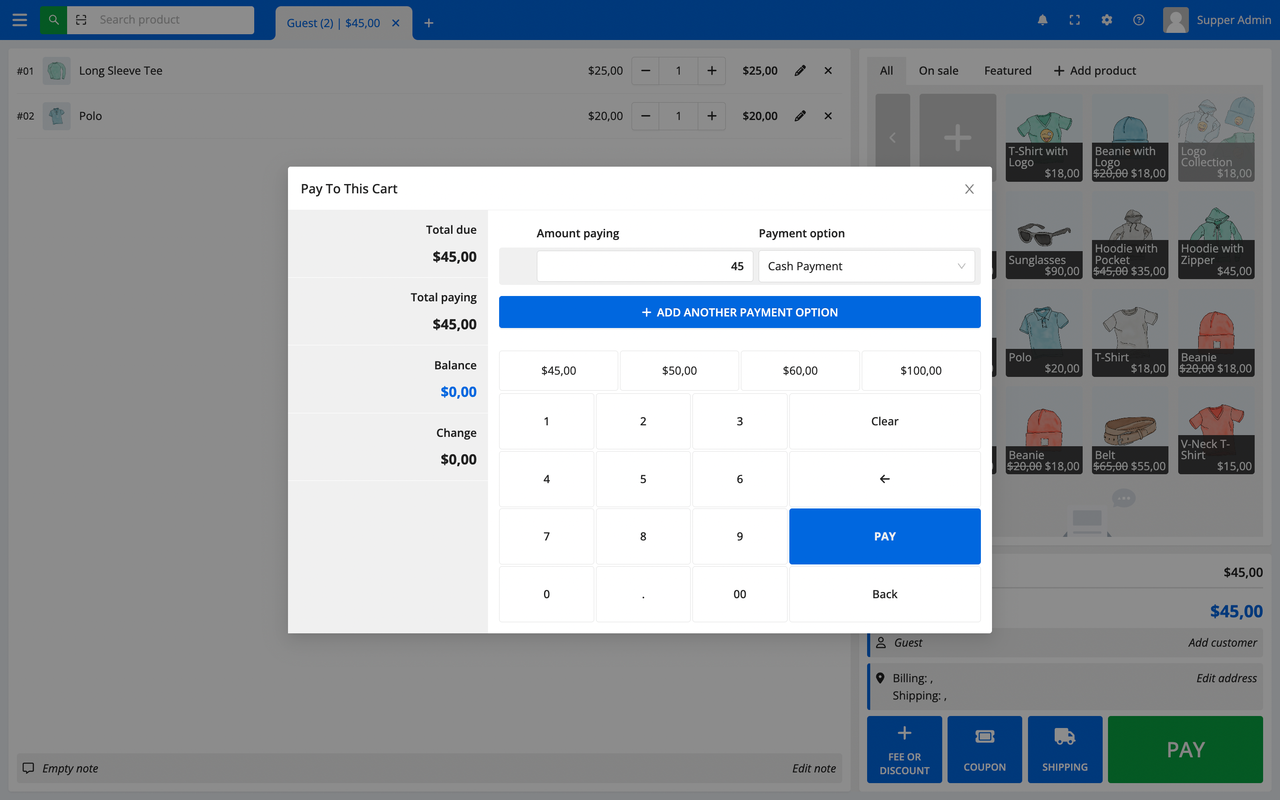Open the help question mark icon
Image resolution: width=1280 pixels, height=800 pixels.
(x=1139, y=20)
